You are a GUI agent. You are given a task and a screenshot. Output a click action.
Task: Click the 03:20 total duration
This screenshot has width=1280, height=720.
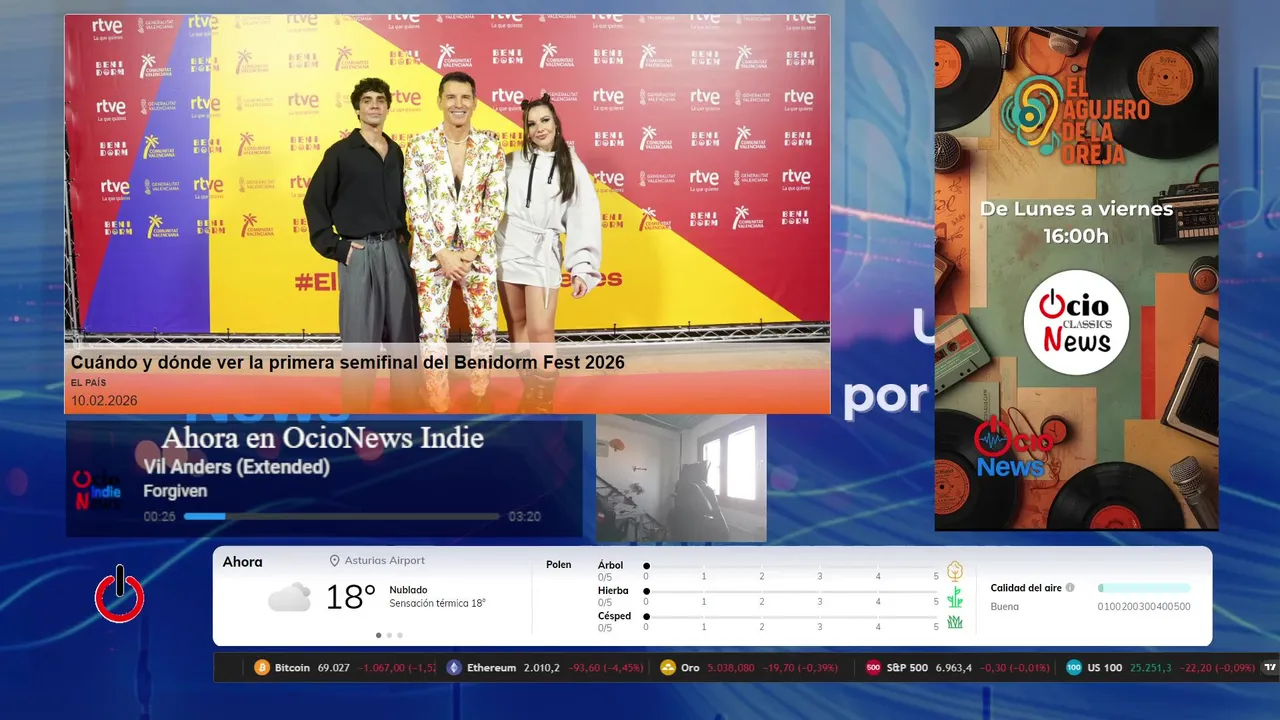click(524, 517)
